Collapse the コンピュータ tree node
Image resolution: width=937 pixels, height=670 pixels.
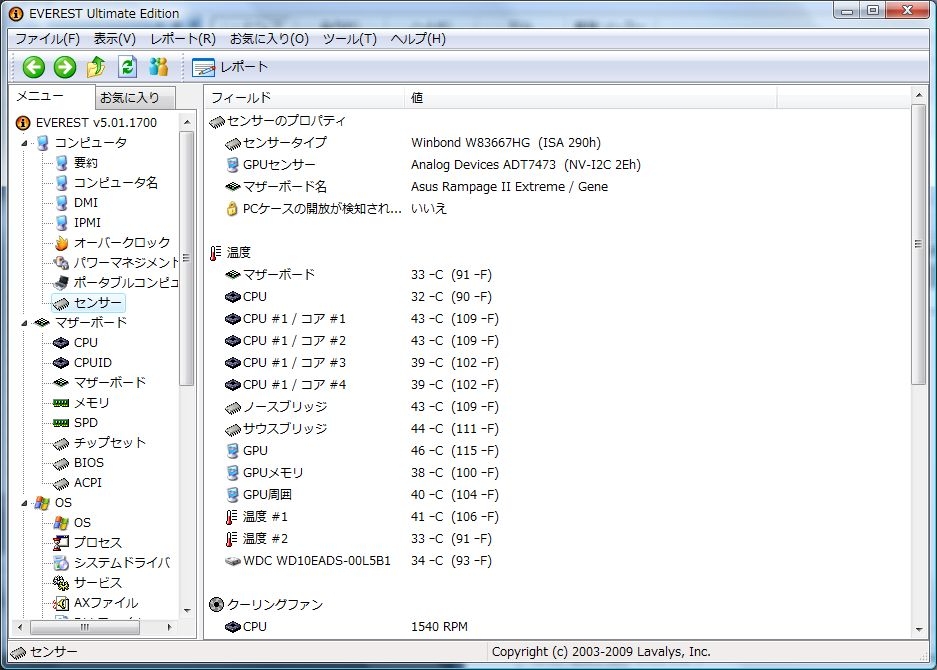(25, 143)
